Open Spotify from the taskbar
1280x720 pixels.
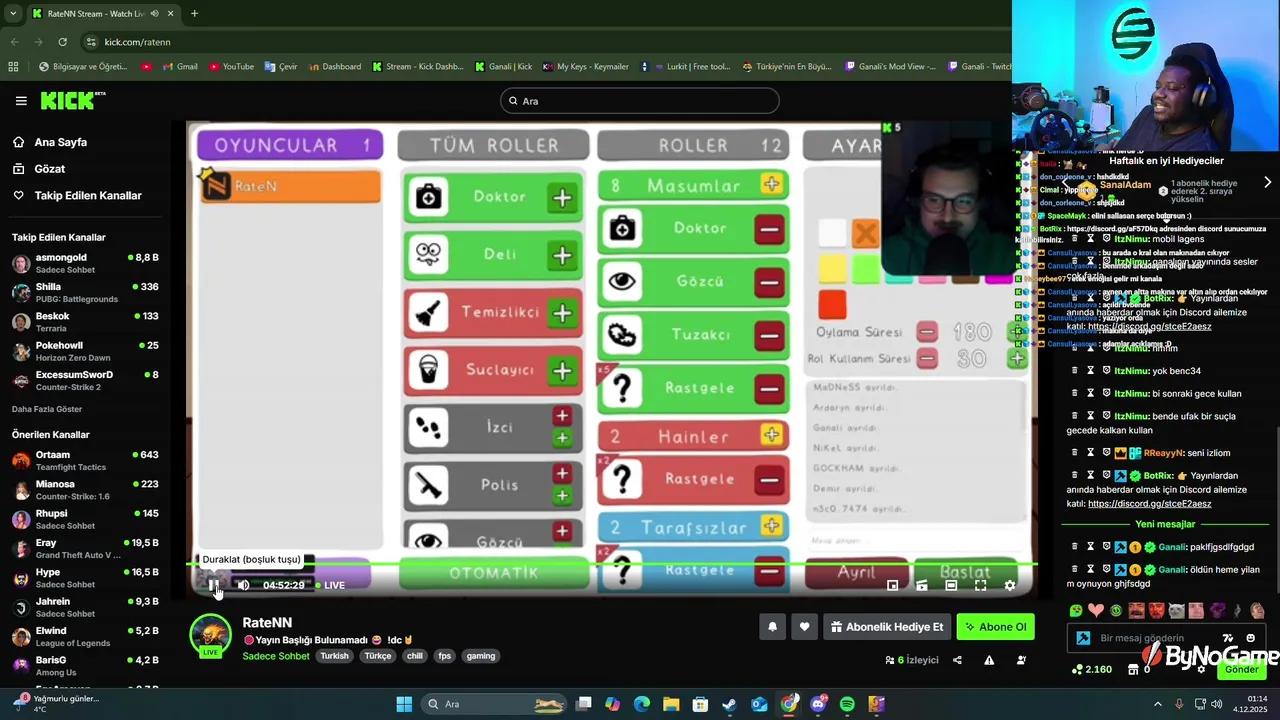pyautogui.click(x=847, y=704)
